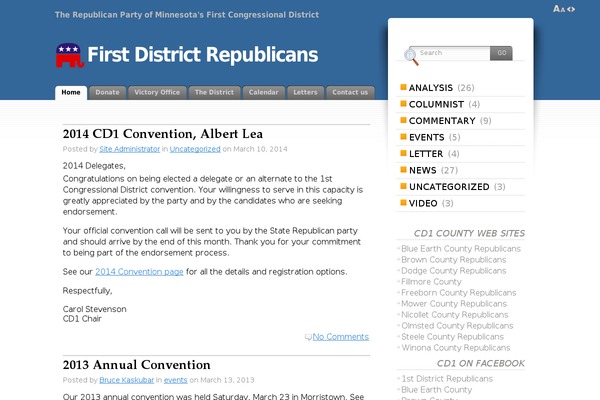Open Olmsted County Republicans link
Screen dimensions: 600x400
[457, 326]
